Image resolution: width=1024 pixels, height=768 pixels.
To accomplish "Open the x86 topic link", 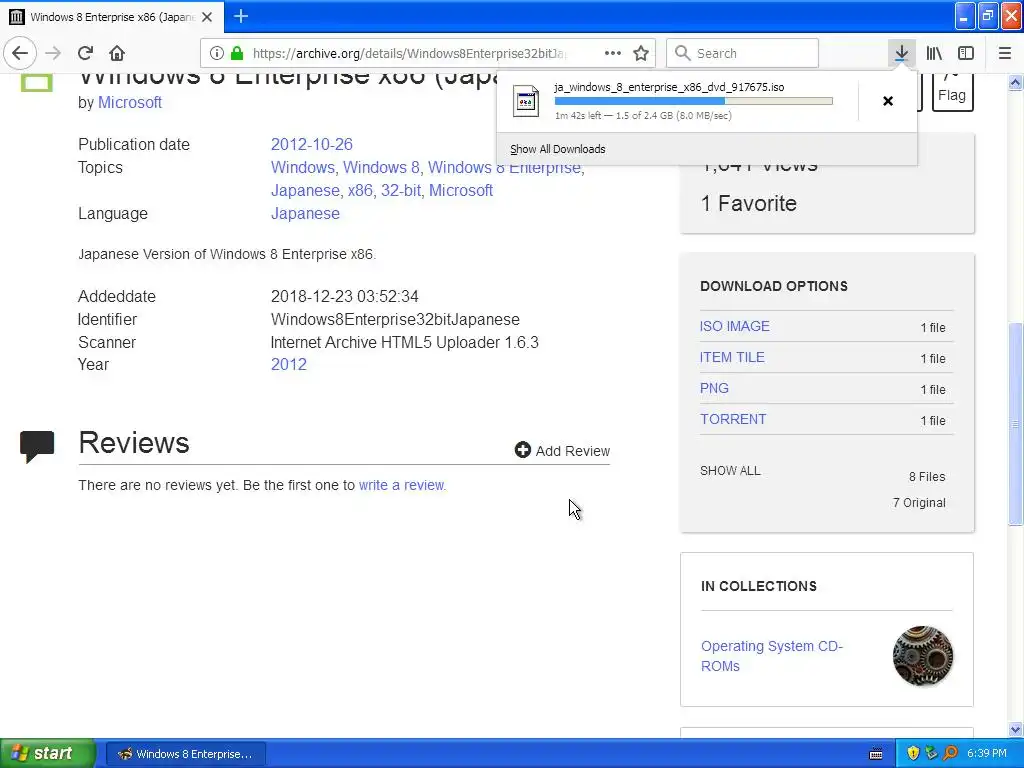I will [360, 191].
